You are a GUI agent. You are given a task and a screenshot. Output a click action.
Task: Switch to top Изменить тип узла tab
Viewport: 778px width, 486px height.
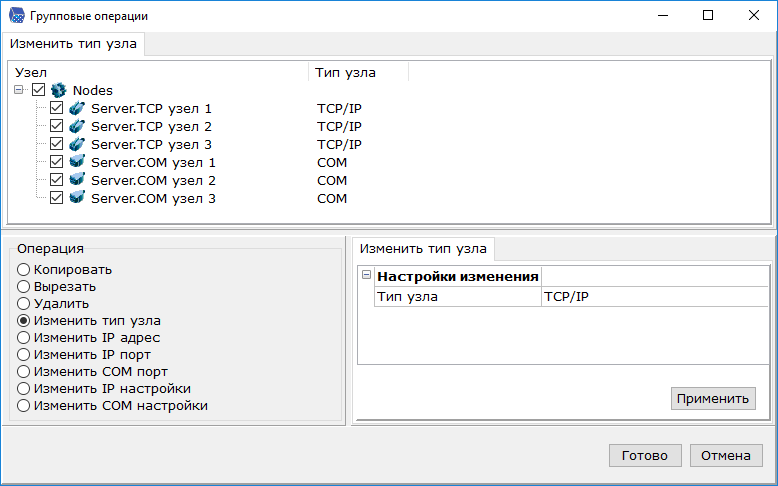75,45
